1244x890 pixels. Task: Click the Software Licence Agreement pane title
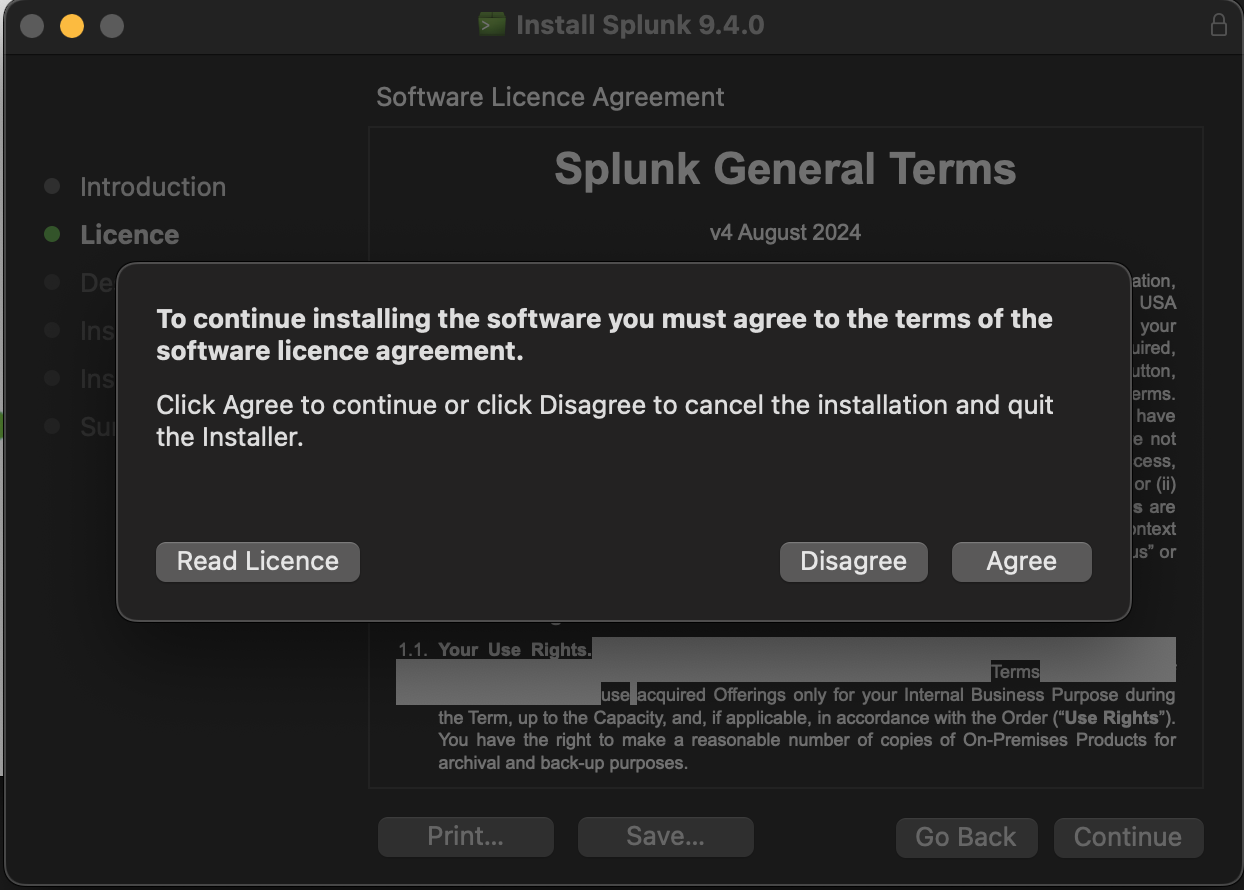pos(550,97)
